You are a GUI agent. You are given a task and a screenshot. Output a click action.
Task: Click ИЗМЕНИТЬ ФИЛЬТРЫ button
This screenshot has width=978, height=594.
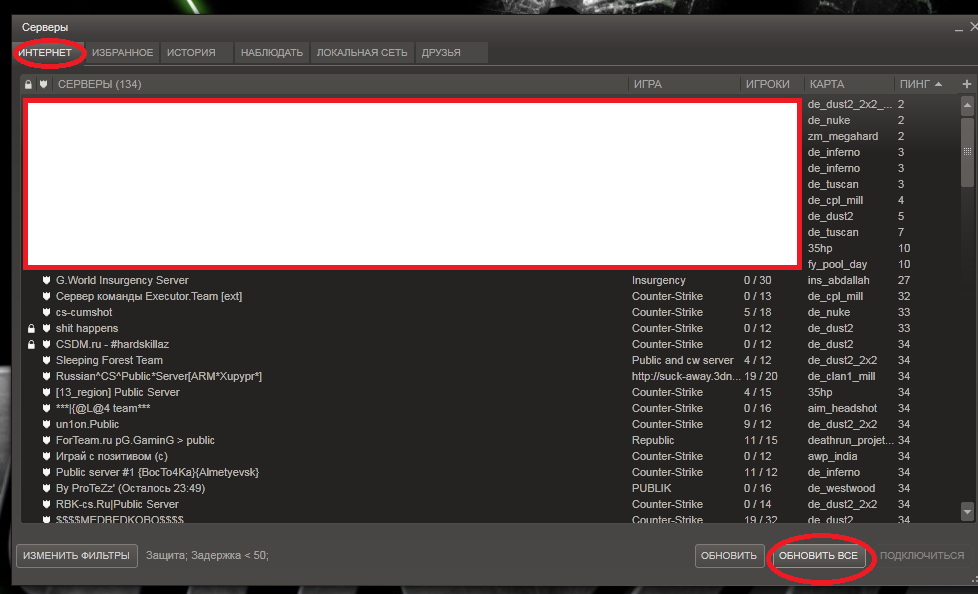click(x=76, y=555)
